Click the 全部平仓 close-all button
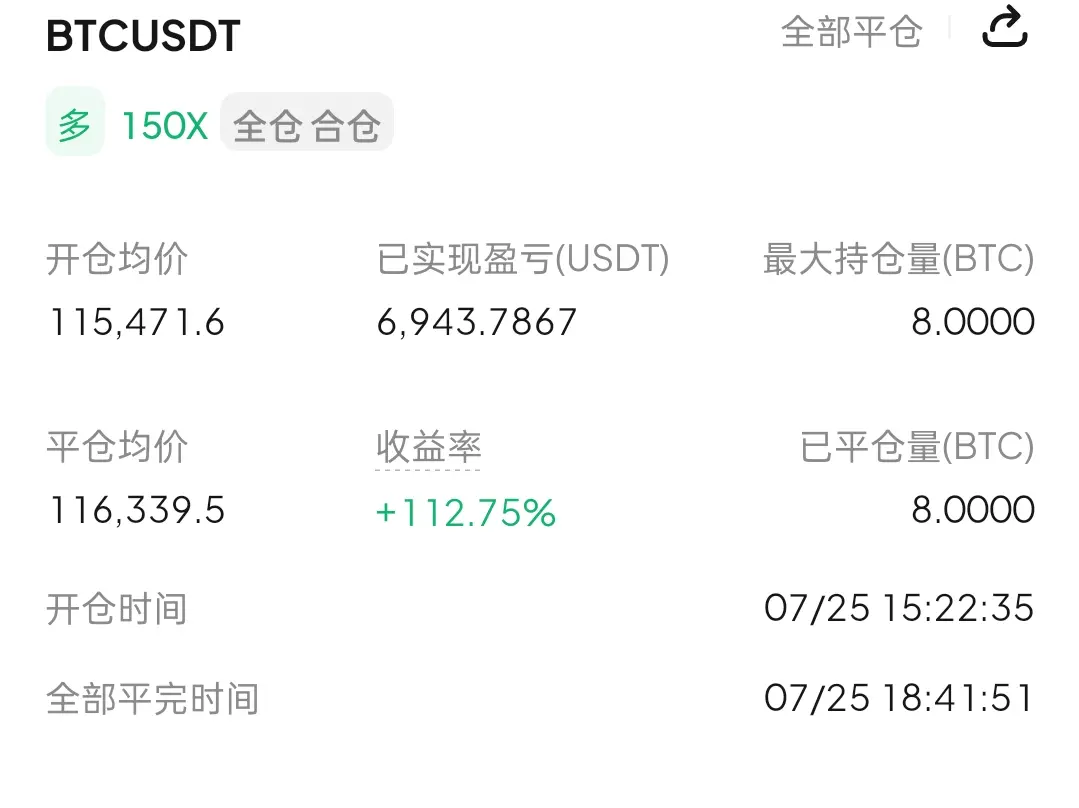Screen dimensions: 1079x808 (x=851, y=32)
